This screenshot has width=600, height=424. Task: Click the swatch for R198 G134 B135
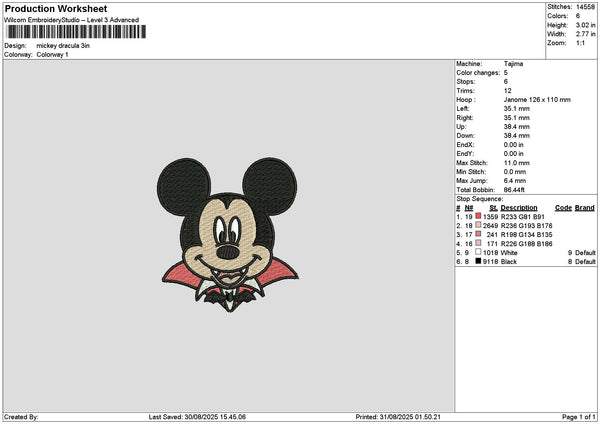(x=478, y=234)
